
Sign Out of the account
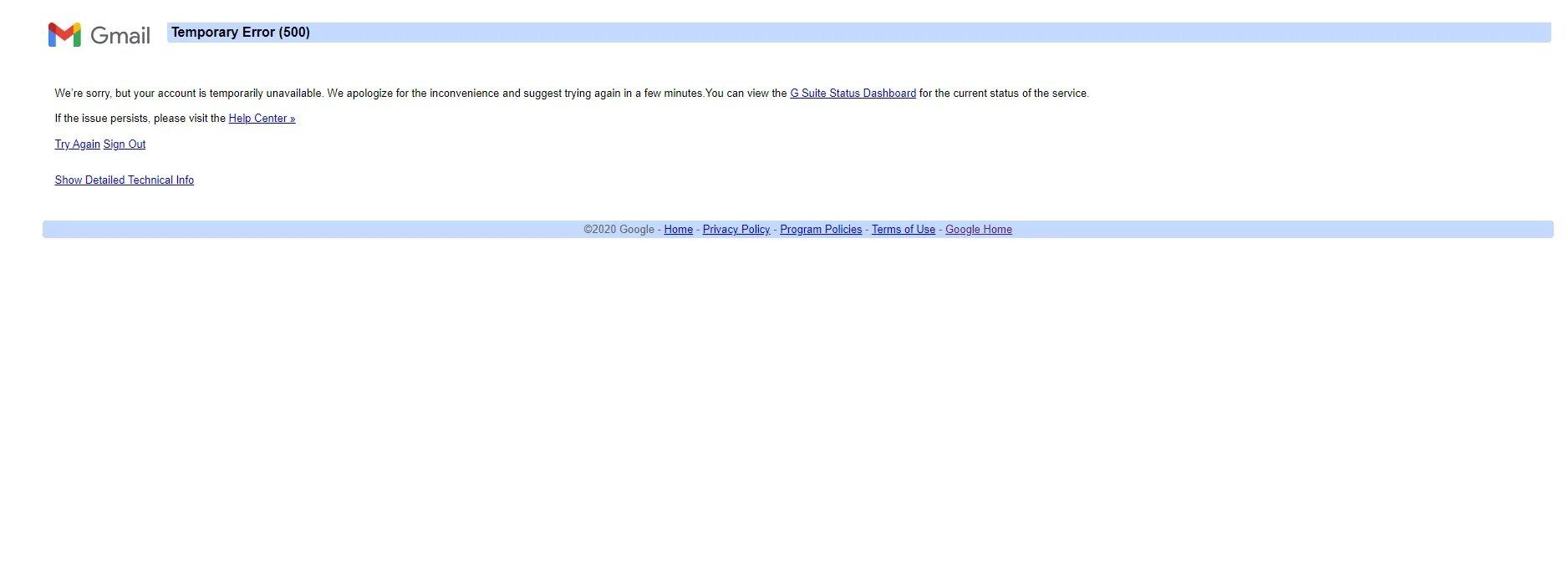[x=125, y=145]
